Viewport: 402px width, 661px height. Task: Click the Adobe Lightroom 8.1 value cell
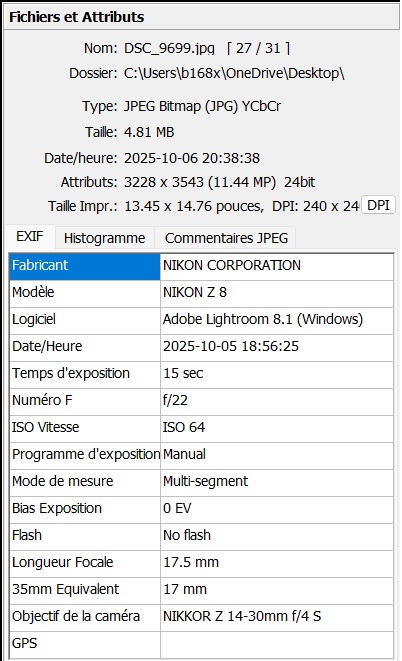pyautogui.click(x=277, y=320)
